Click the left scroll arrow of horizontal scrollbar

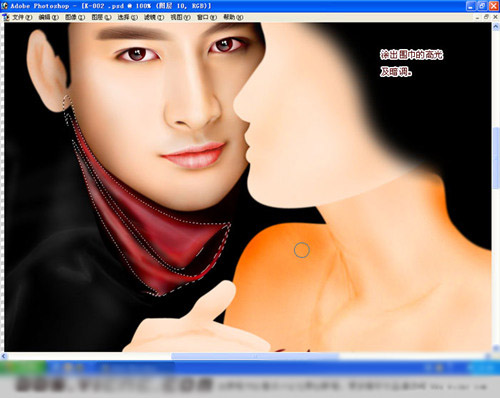tap(4, 356)
